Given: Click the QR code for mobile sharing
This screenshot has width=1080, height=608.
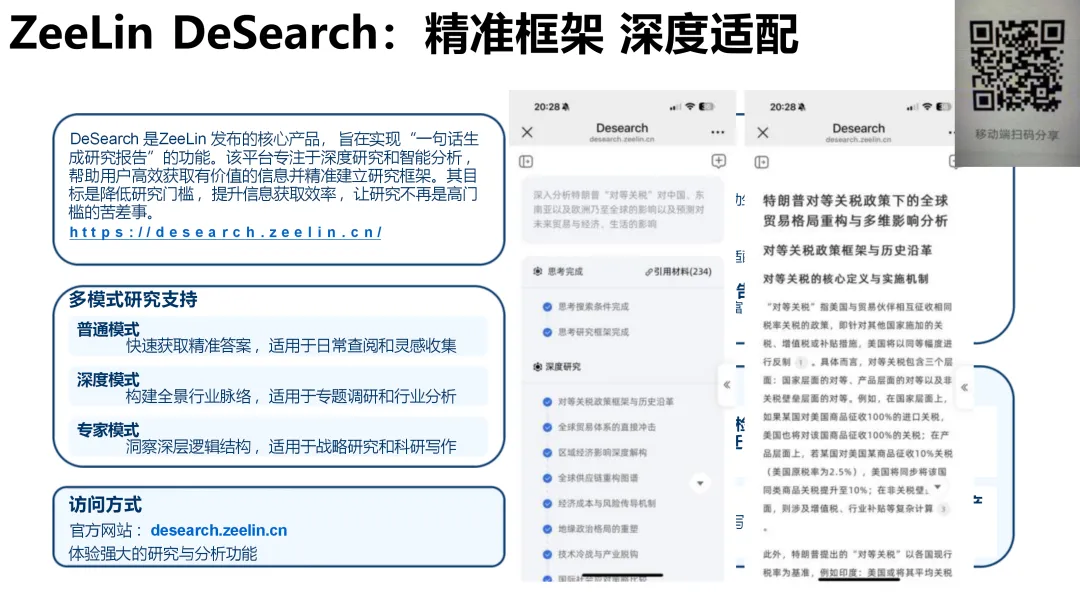Looking at the screenshot, I should (1017, 65).
